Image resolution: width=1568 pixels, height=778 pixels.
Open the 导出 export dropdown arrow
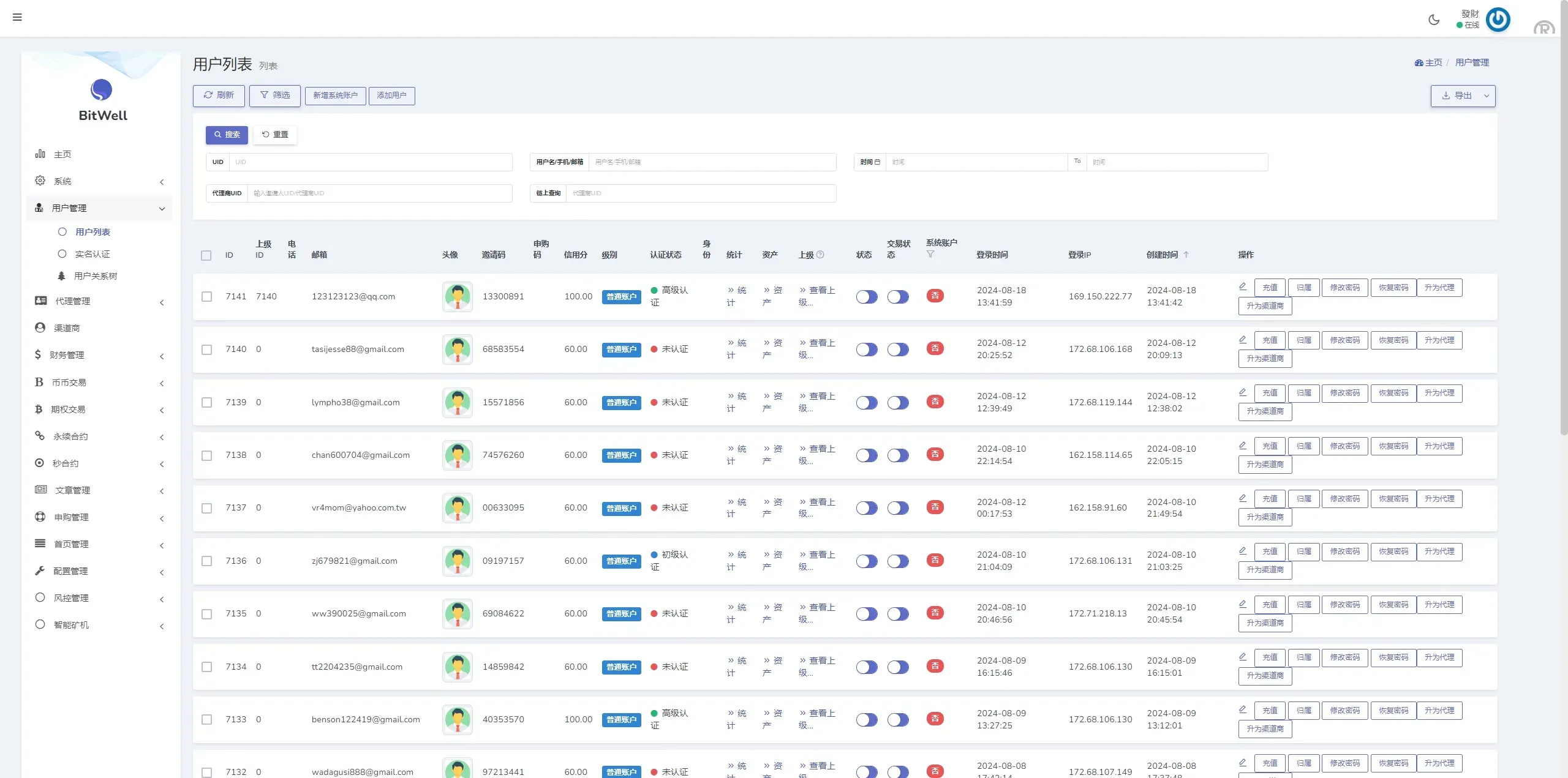[1486, 96]
